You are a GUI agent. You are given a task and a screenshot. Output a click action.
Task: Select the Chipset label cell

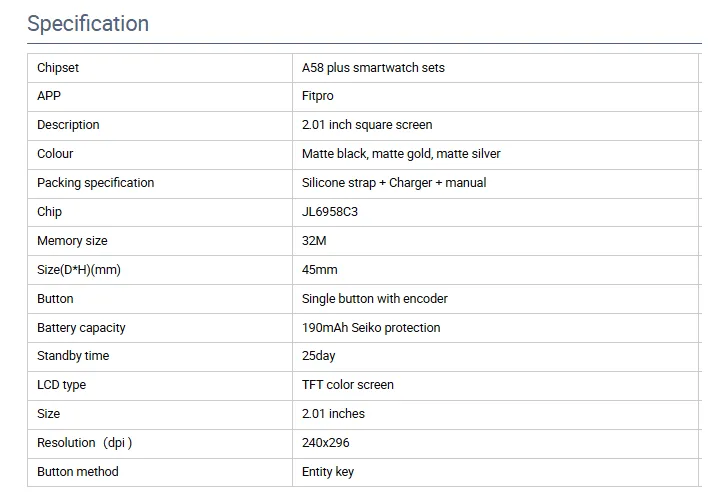[58, 68]
